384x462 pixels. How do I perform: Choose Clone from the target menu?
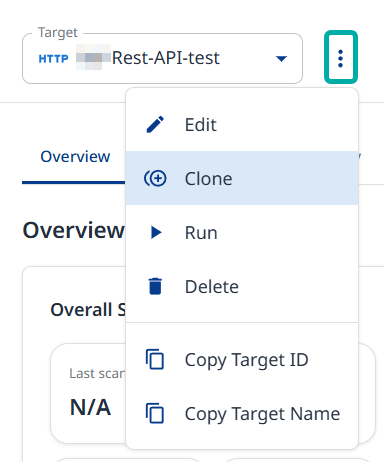[x=242, y=178]
